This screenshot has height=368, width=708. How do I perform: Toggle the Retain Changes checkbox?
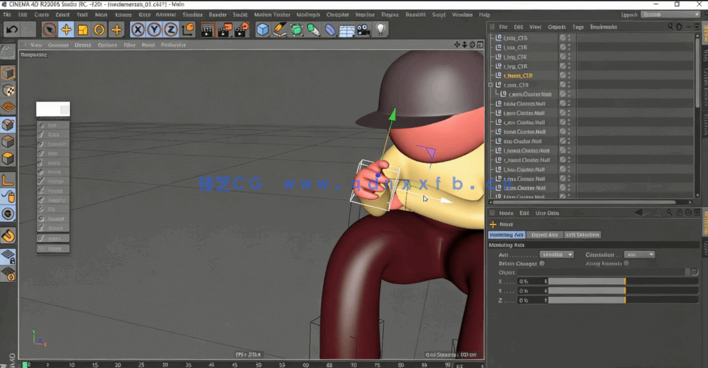pyautogui.click(x=542, y=263)
